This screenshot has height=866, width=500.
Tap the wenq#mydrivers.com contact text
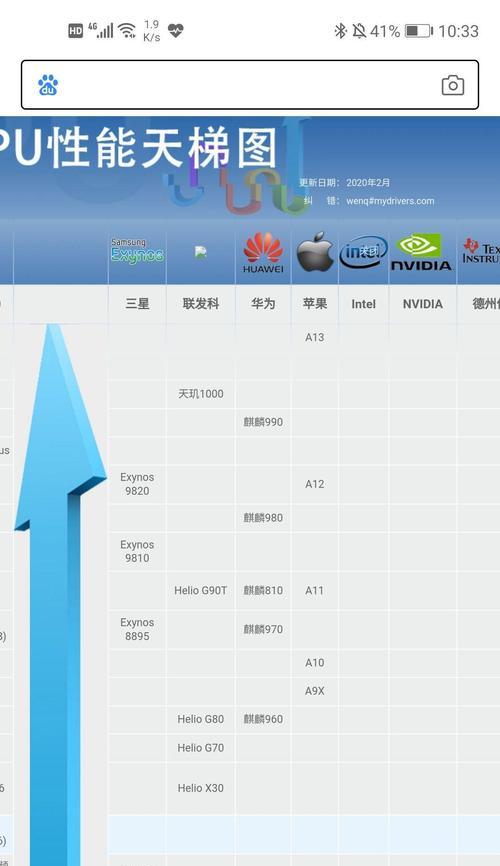point(390,201)
